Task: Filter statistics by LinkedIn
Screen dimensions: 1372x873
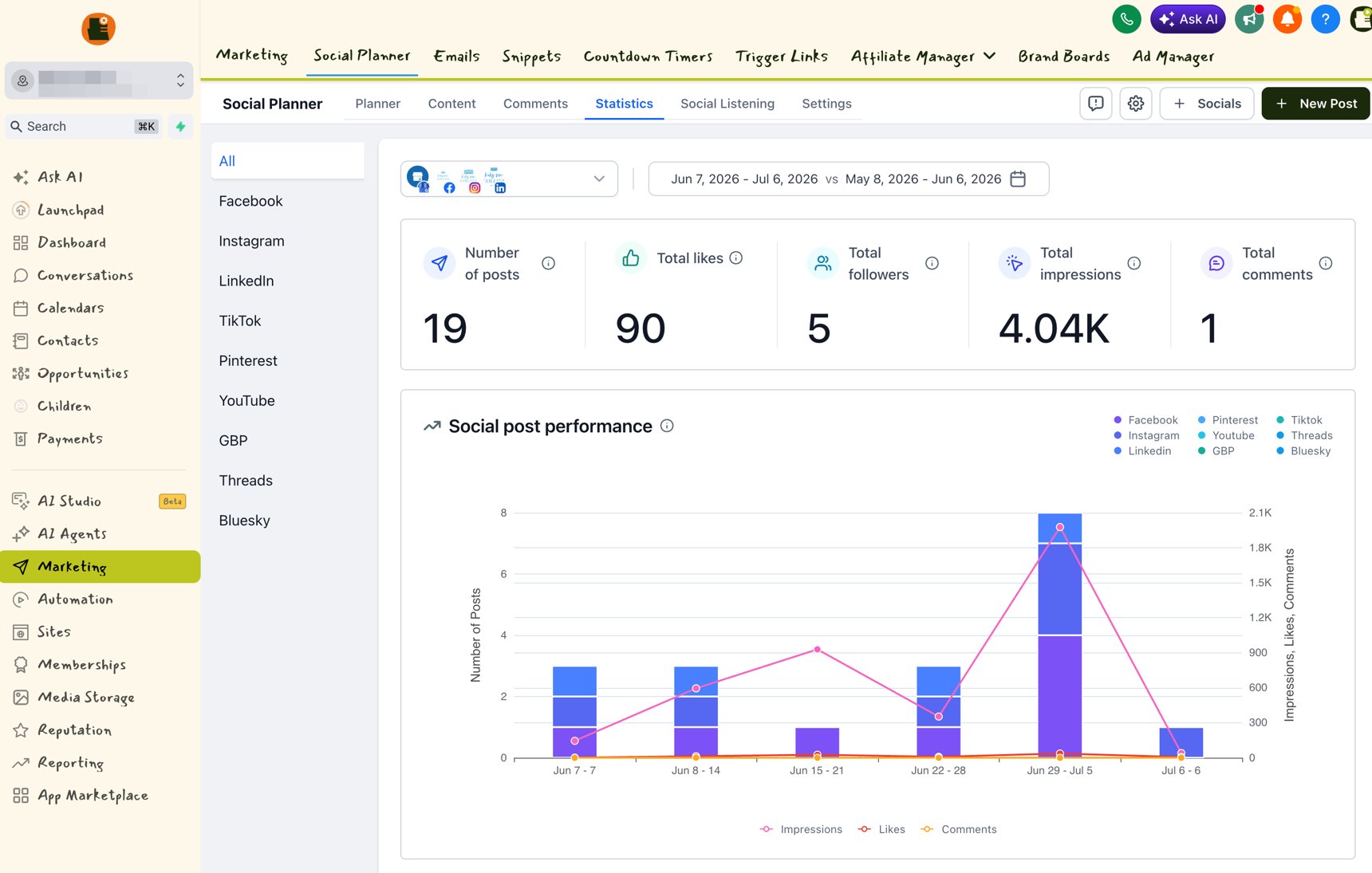Action: click(246, 281)
